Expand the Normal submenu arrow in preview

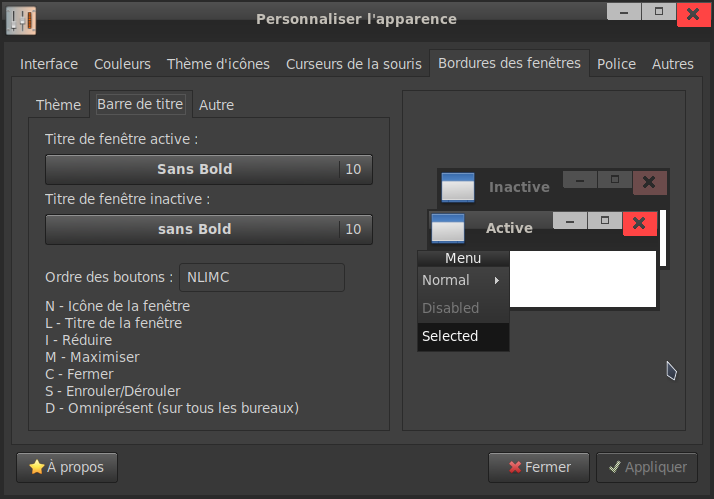[x=497, y=280]
